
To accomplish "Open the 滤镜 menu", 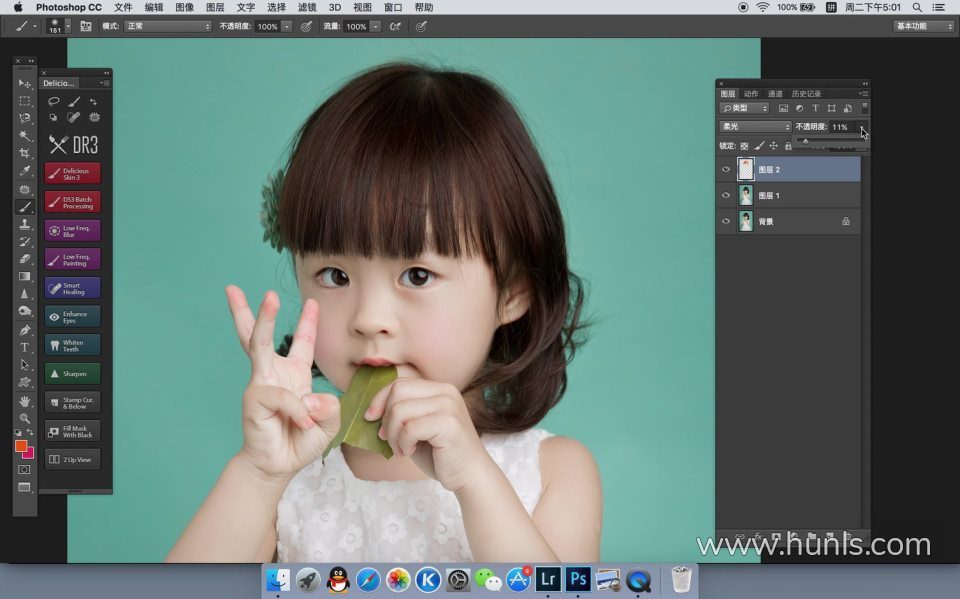I will 307,7.
